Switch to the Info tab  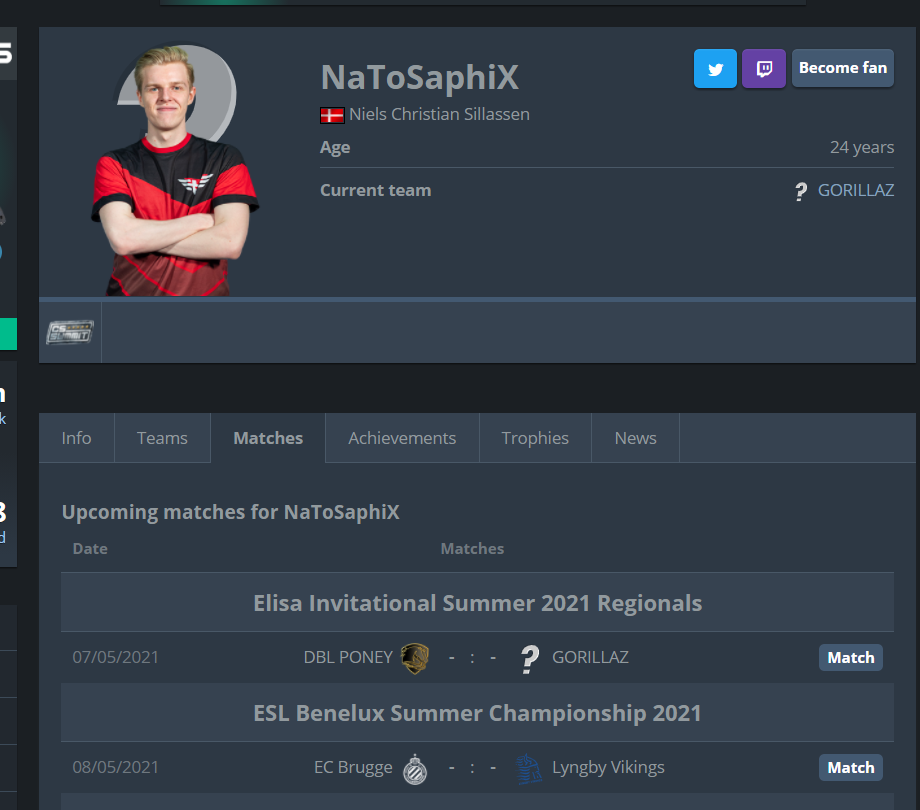tap(76, 438)
